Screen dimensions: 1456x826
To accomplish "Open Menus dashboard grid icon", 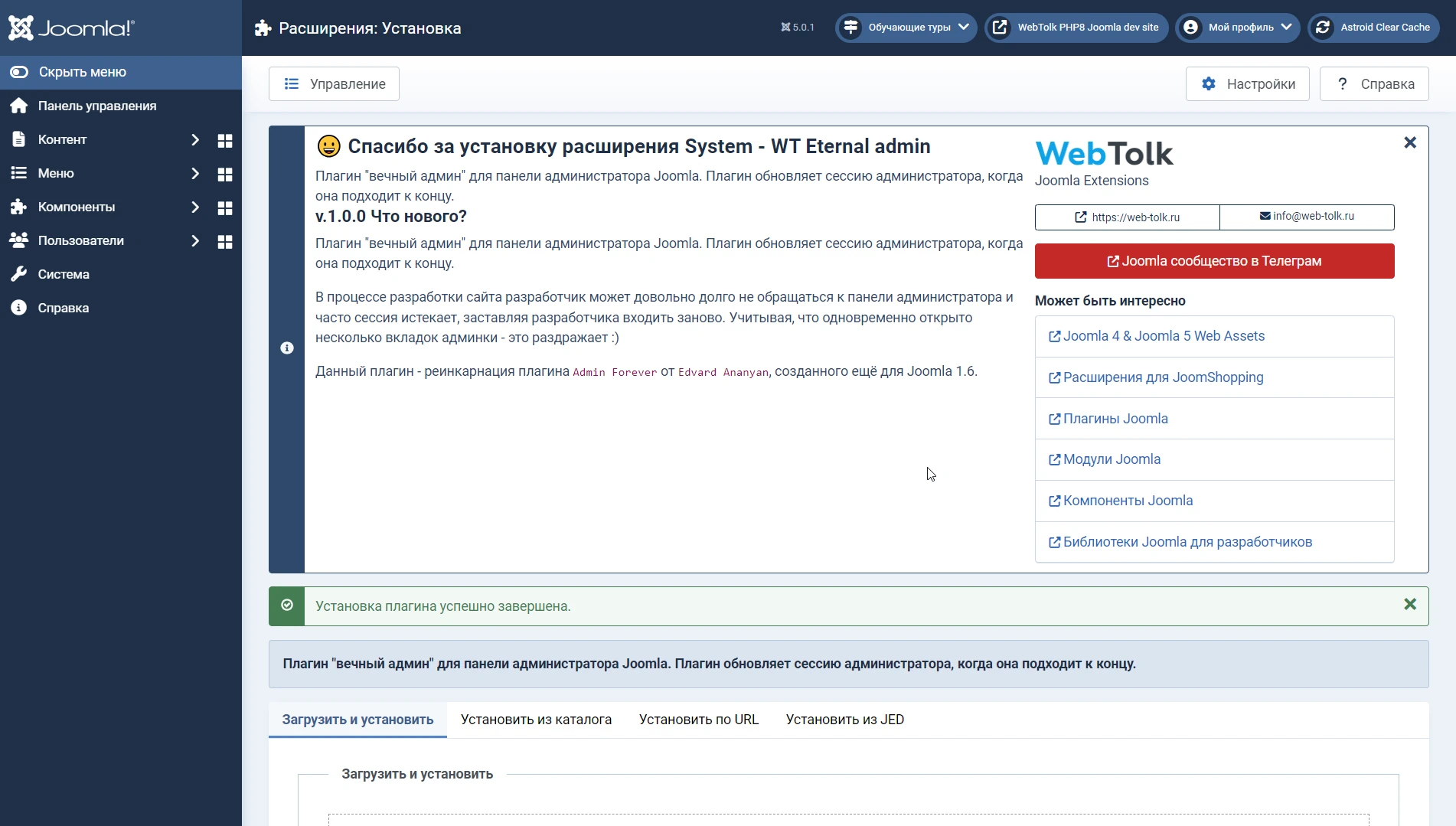I will coord(225,174).
